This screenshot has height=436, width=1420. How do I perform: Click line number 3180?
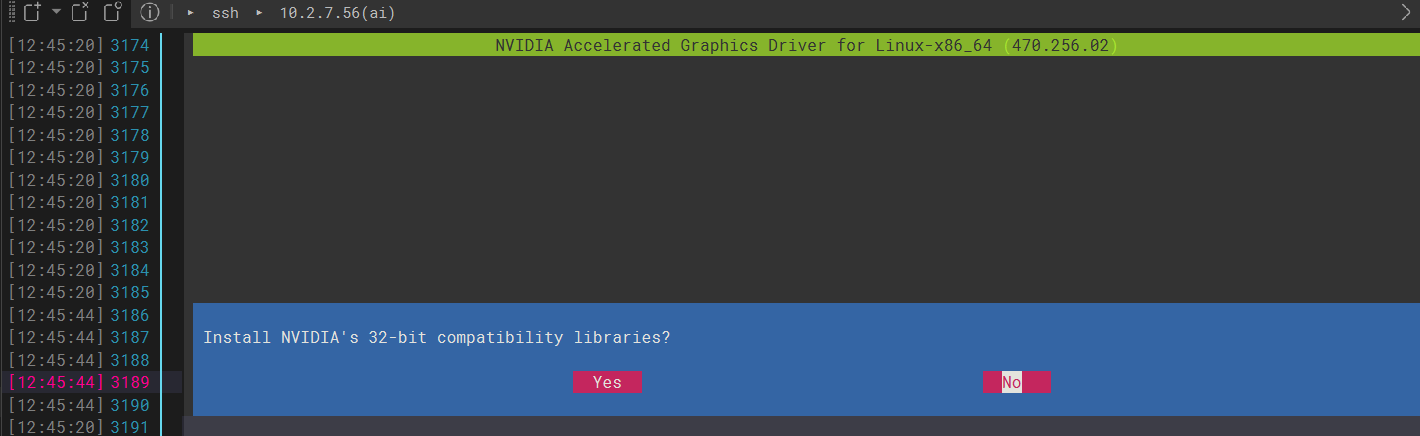tap(129, 180)
